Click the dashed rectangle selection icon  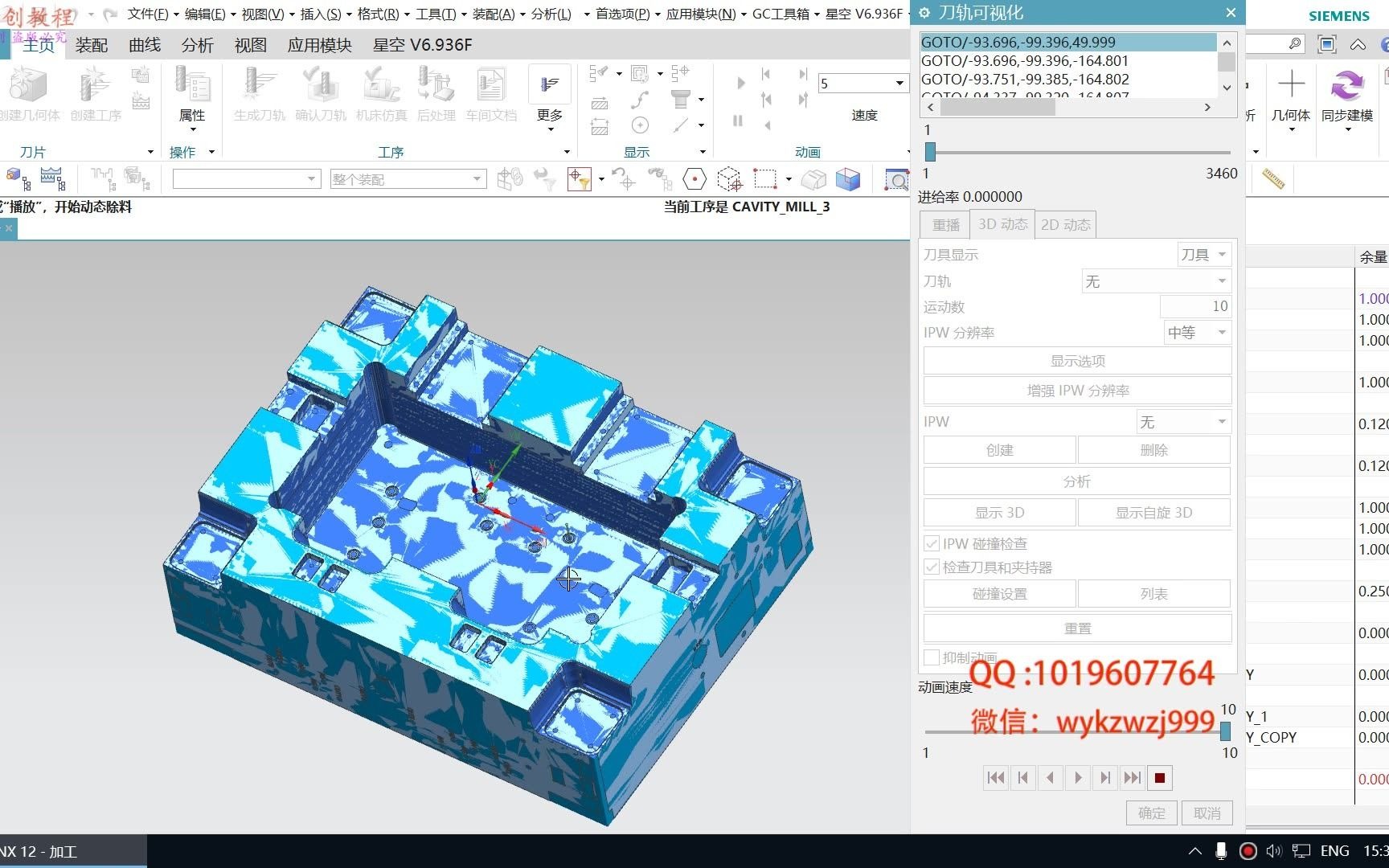coord(764,178)
